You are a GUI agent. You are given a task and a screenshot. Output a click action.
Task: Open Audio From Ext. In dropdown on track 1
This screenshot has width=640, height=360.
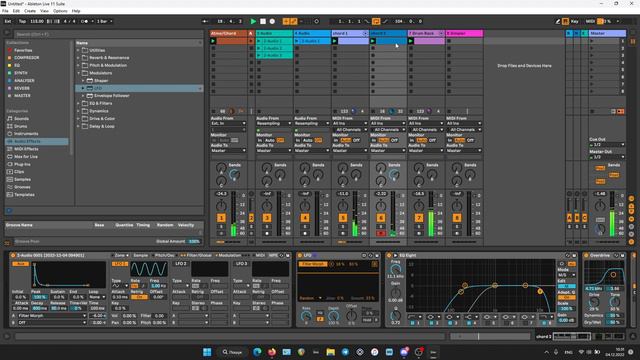click(x=228, y=124)
